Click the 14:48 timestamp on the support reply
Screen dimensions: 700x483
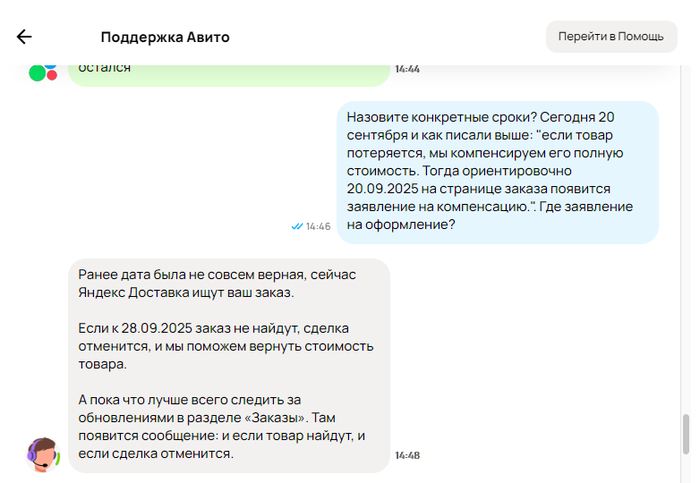coord(407,455)
